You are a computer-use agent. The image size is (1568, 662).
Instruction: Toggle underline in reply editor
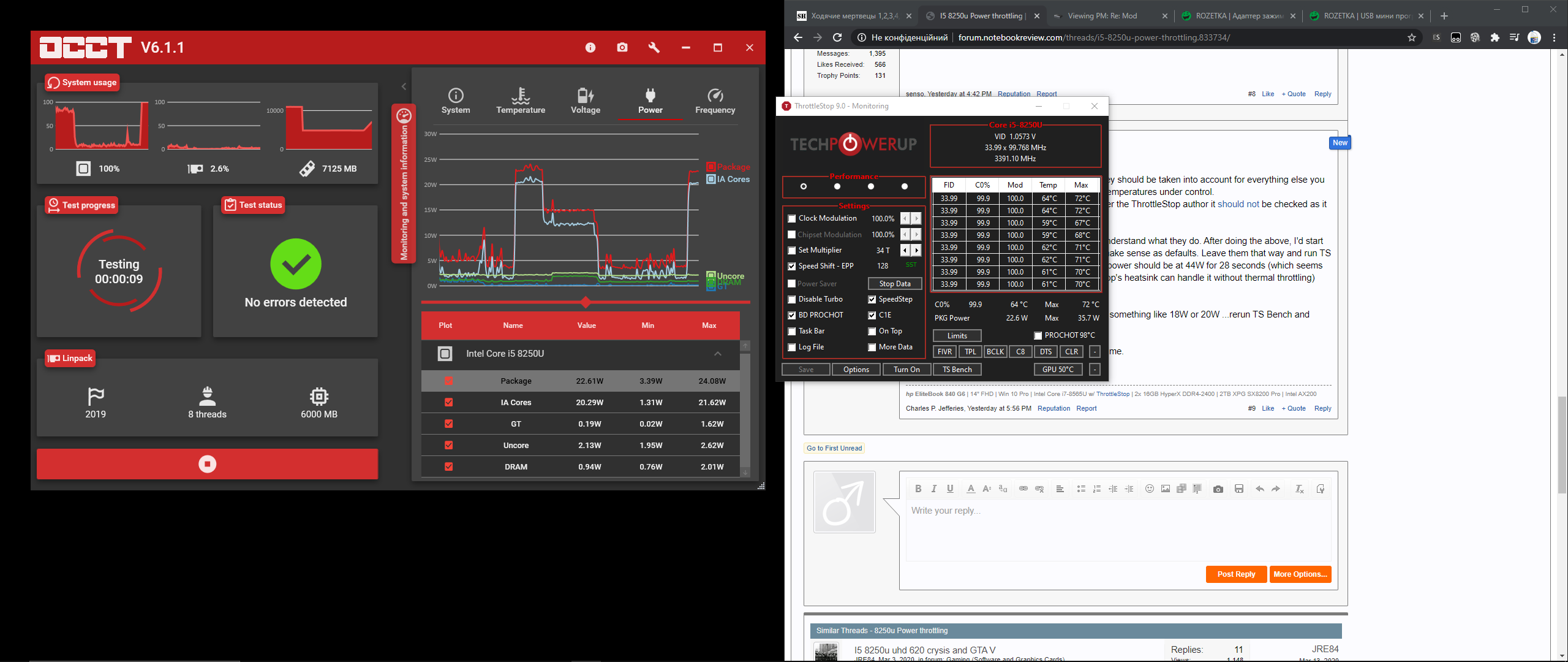950,489
